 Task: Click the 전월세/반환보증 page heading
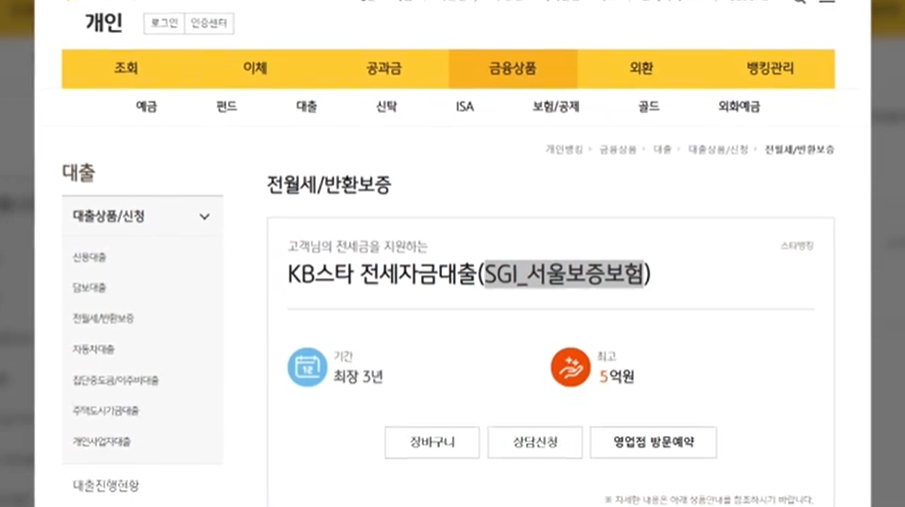click(x=329, y=185)
